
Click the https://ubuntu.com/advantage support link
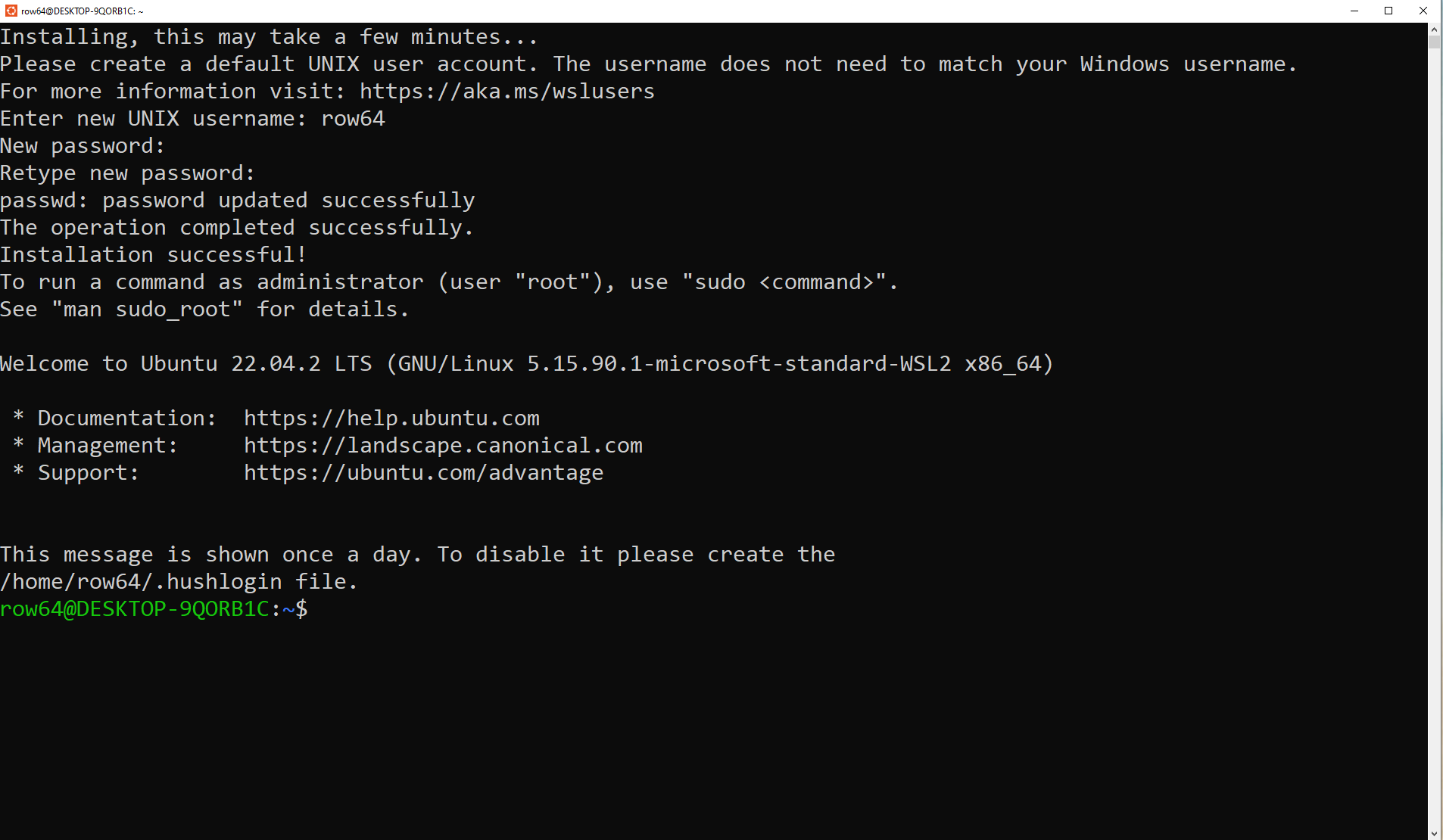[x=423, y=473]
